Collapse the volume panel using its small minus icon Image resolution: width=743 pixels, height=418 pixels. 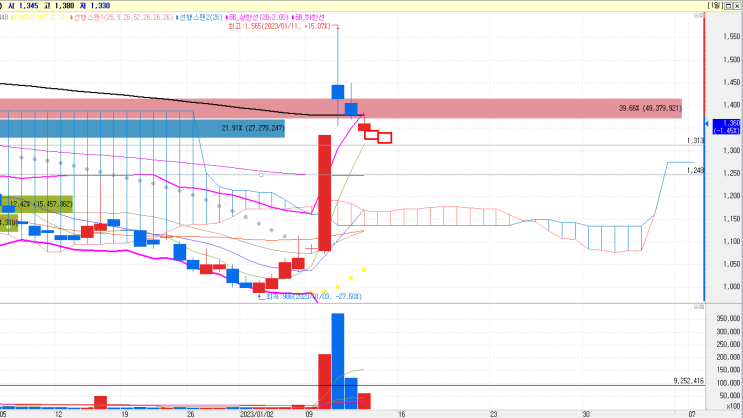click(697, 307)
